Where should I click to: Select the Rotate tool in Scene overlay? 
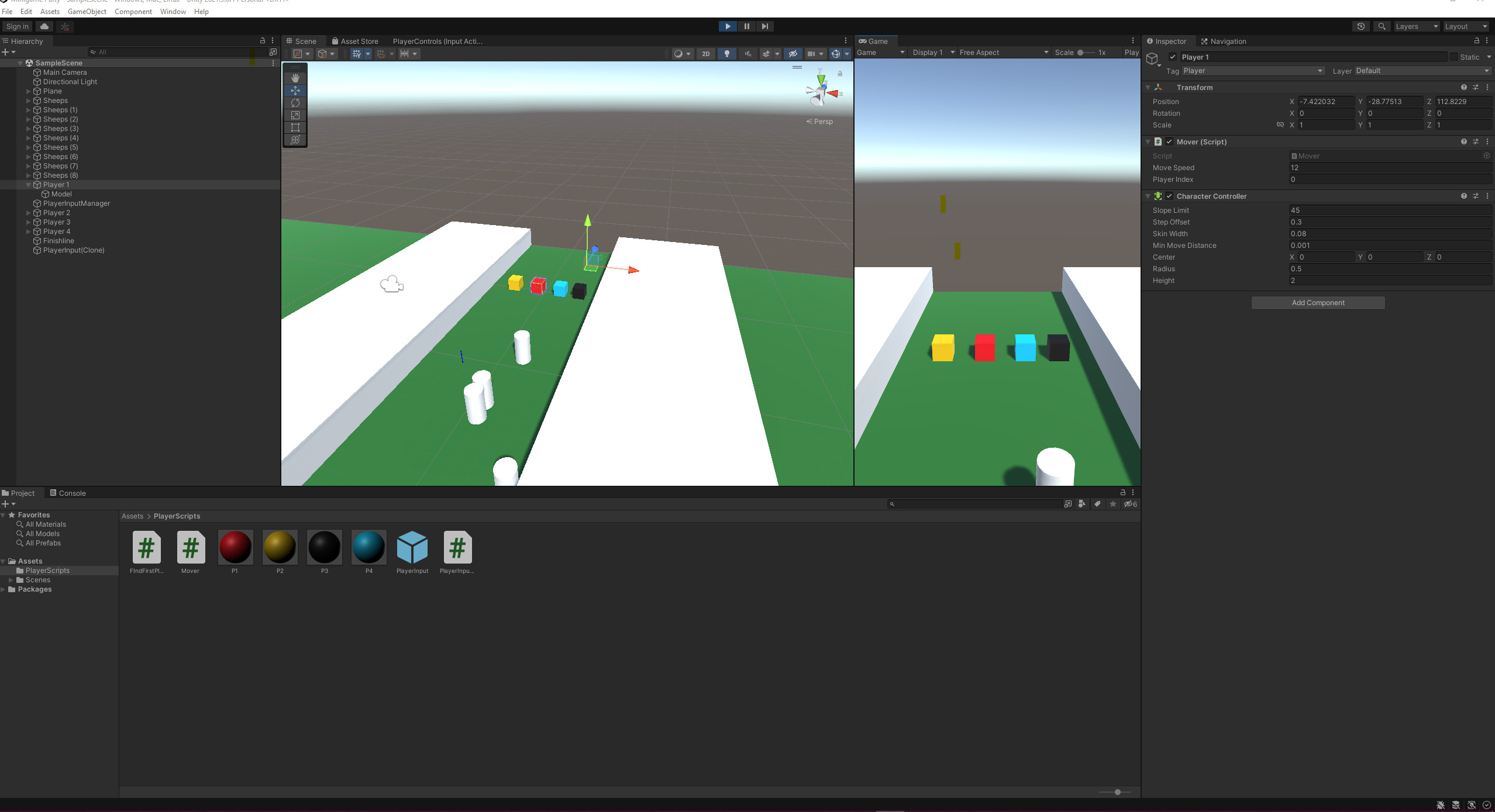[295, 103]
